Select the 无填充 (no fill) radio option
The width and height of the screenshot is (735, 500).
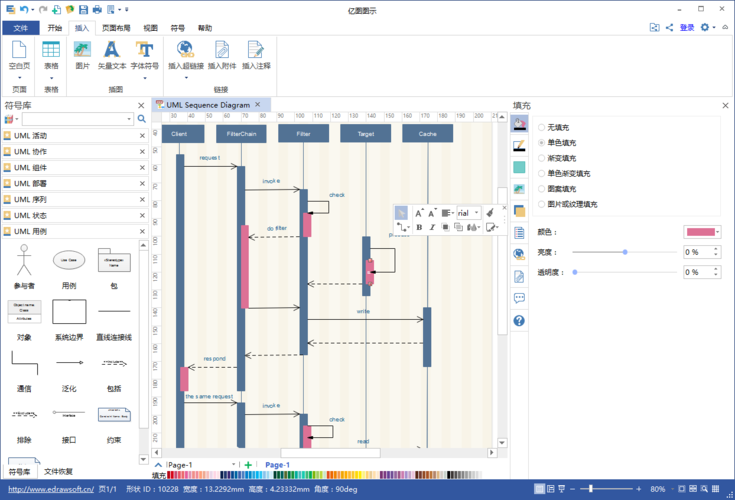[542, 128]
